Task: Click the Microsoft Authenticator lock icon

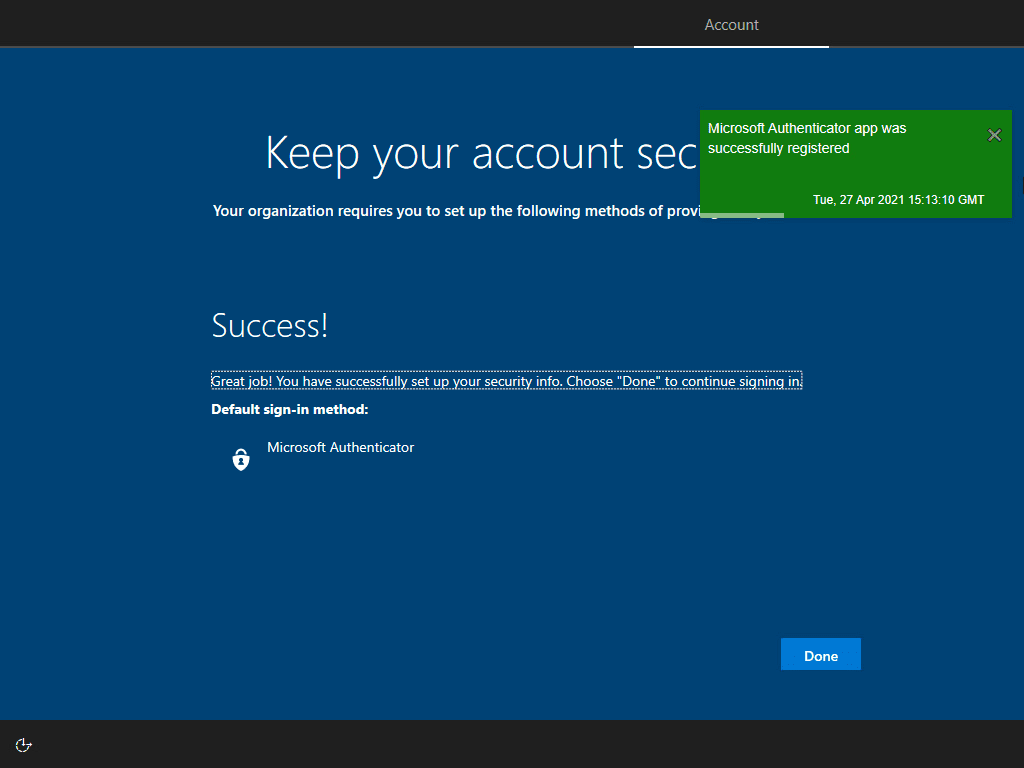Action: click(x=241, y=459)
